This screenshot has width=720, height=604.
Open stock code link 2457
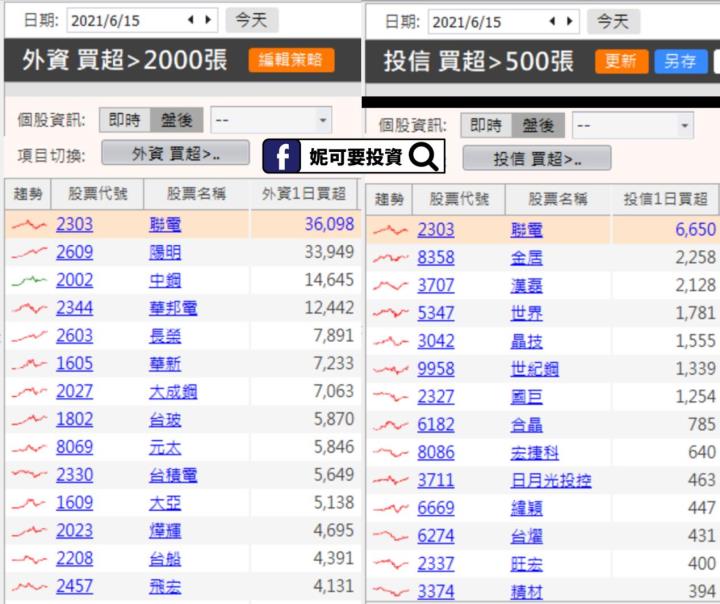pyautogui.click(x=74, y=587)
